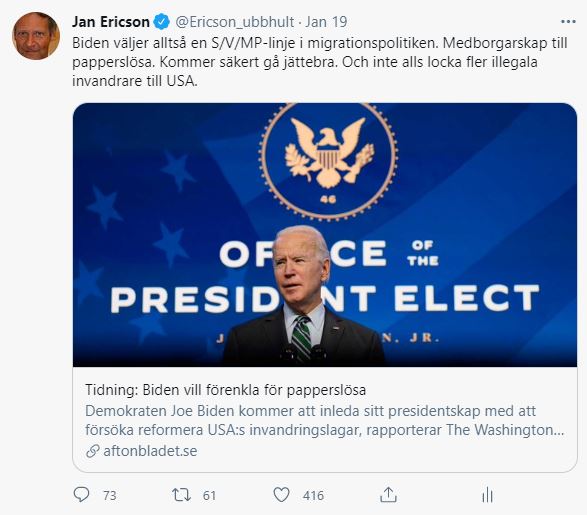
Task: View tweet analytics bar chart icon
Action: tap(487, 495)
